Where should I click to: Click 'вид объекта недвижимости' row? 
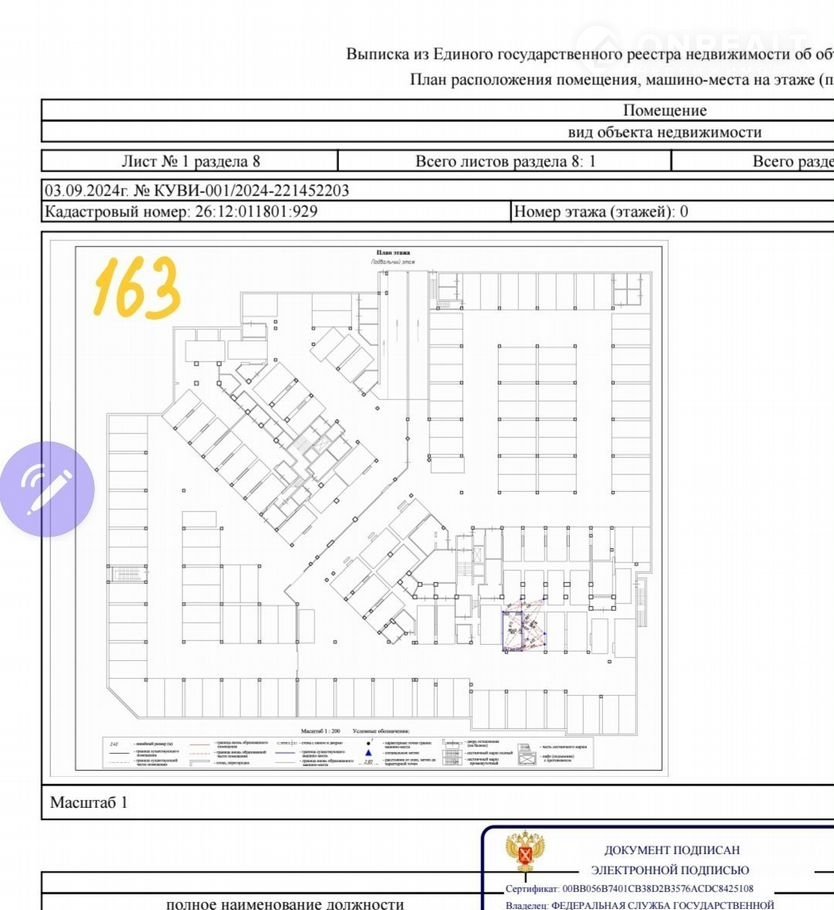(x=664, y=132)
